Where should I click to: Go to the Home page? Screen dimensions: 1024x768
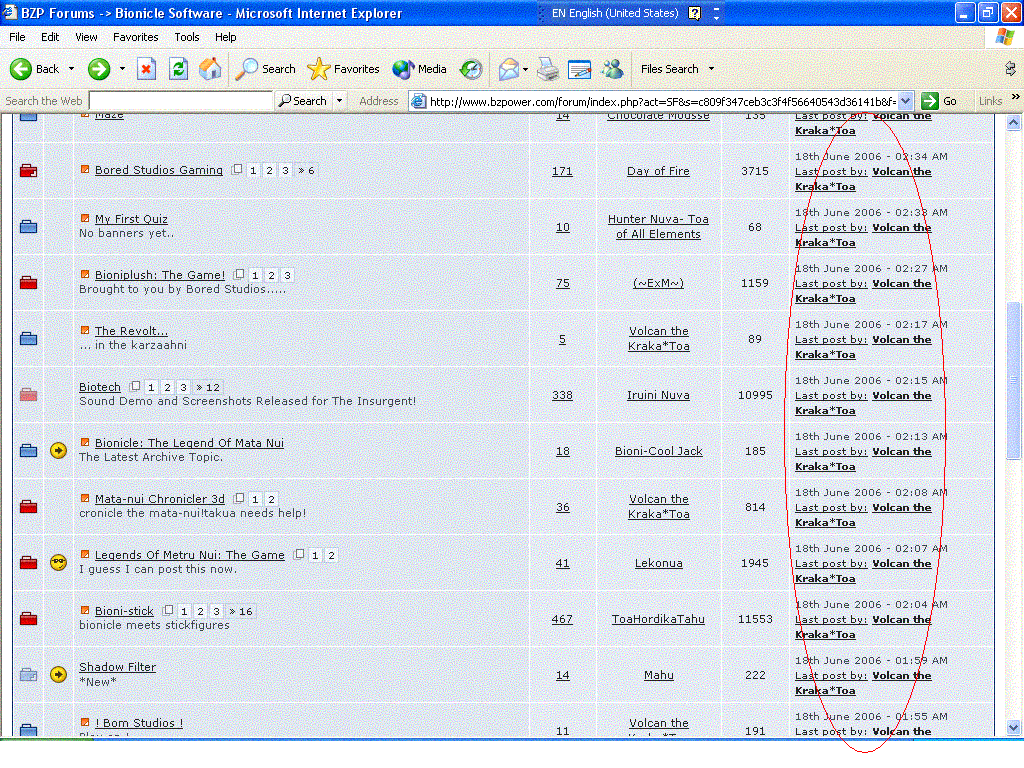point(210,69)
